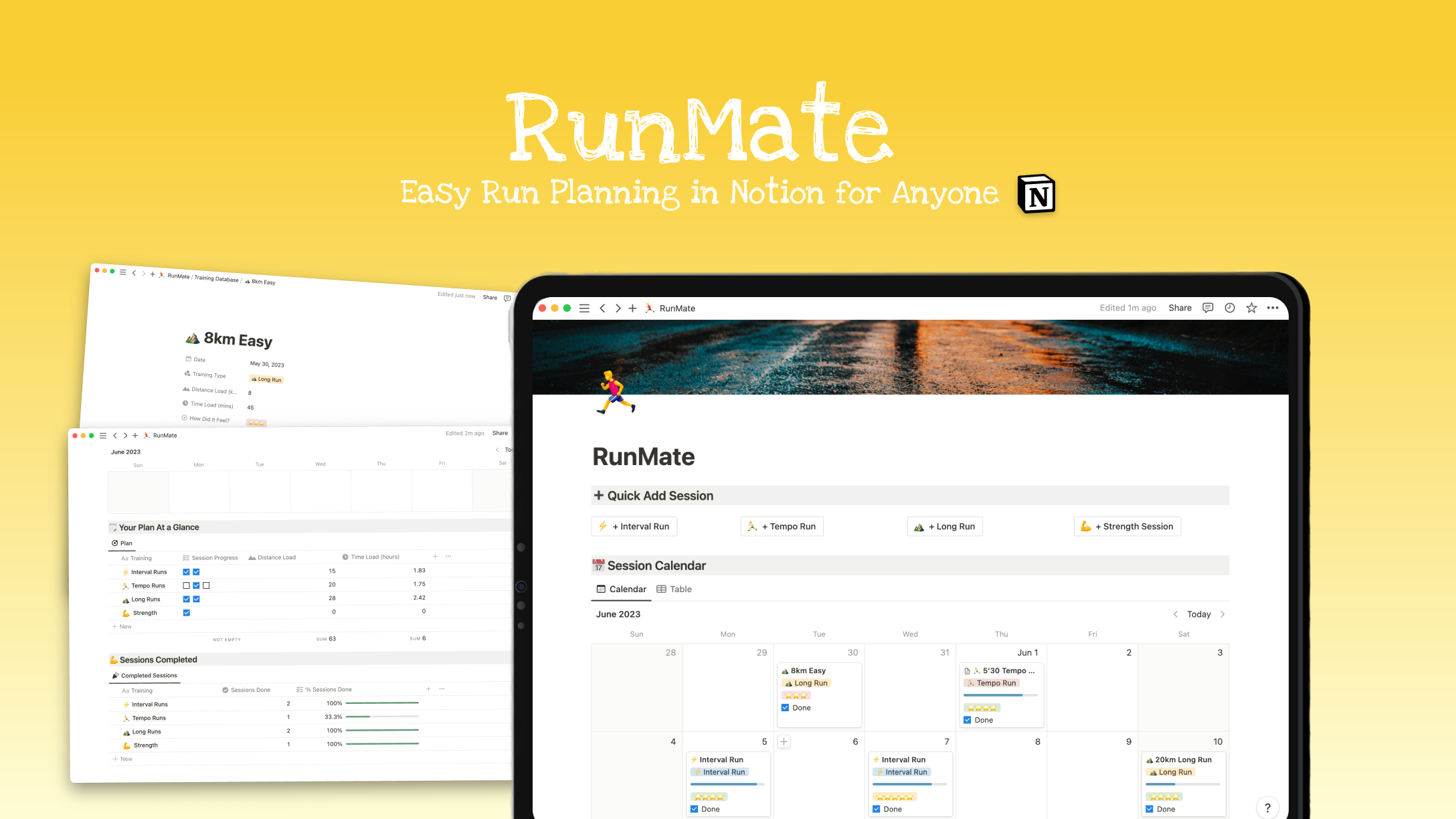Open the three-dot more options menu
The image size is (1456, 819).
click(x=1273, y=308)
